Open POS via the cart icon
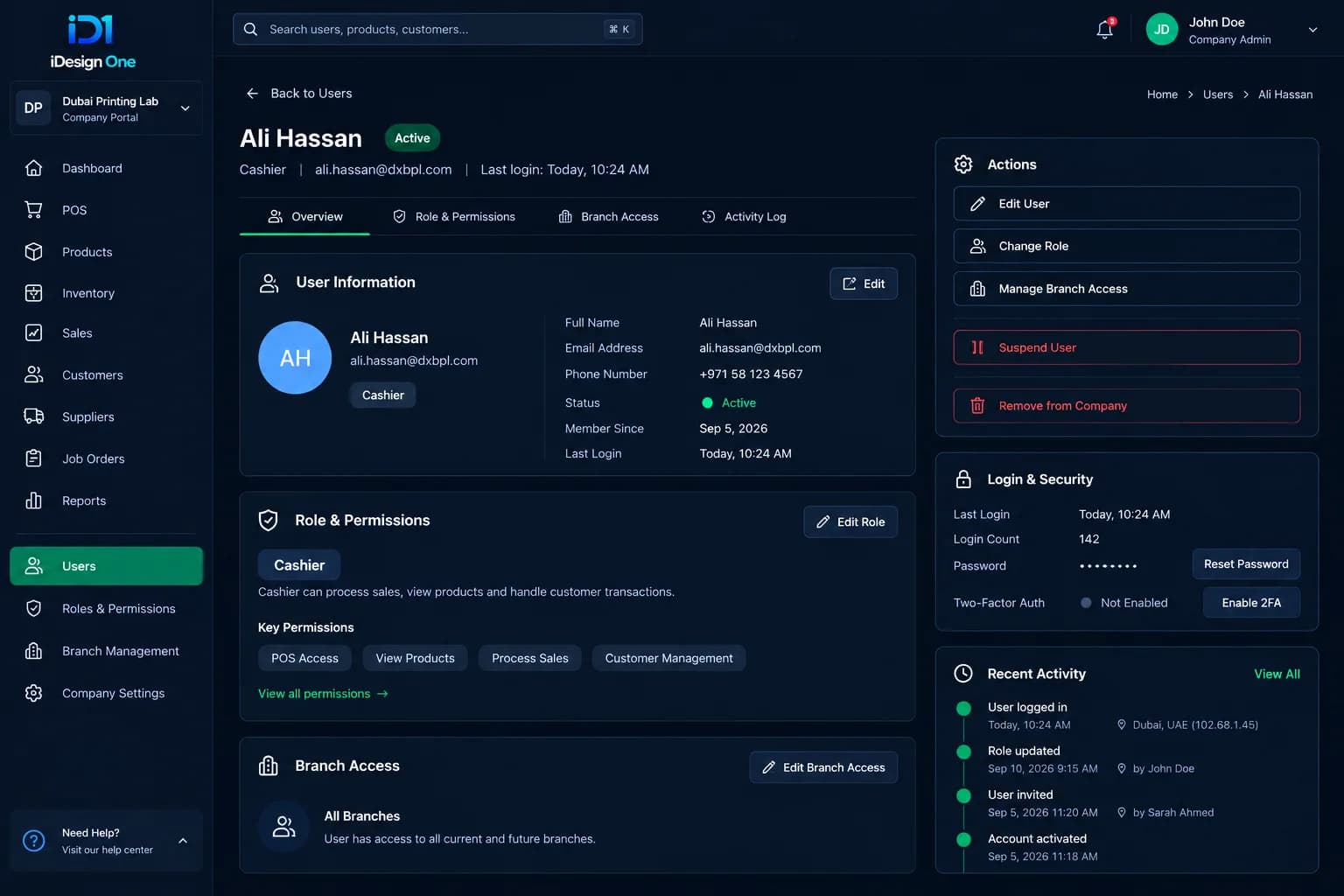Viewport: 1344px width, 896px height. pyautogui.click(x=33, y=210)
